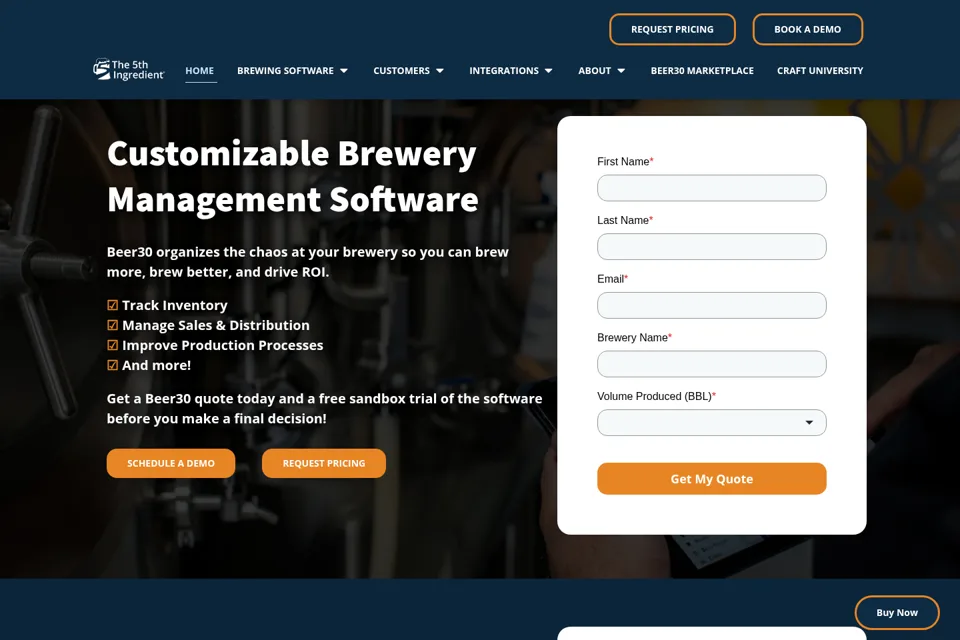Image resolution: width=960 pixels, height=640 pixels.
Task: Click the checkmark beside Manage Sales & Distribution
Action: pyautogui.click(x=113, y=325)
